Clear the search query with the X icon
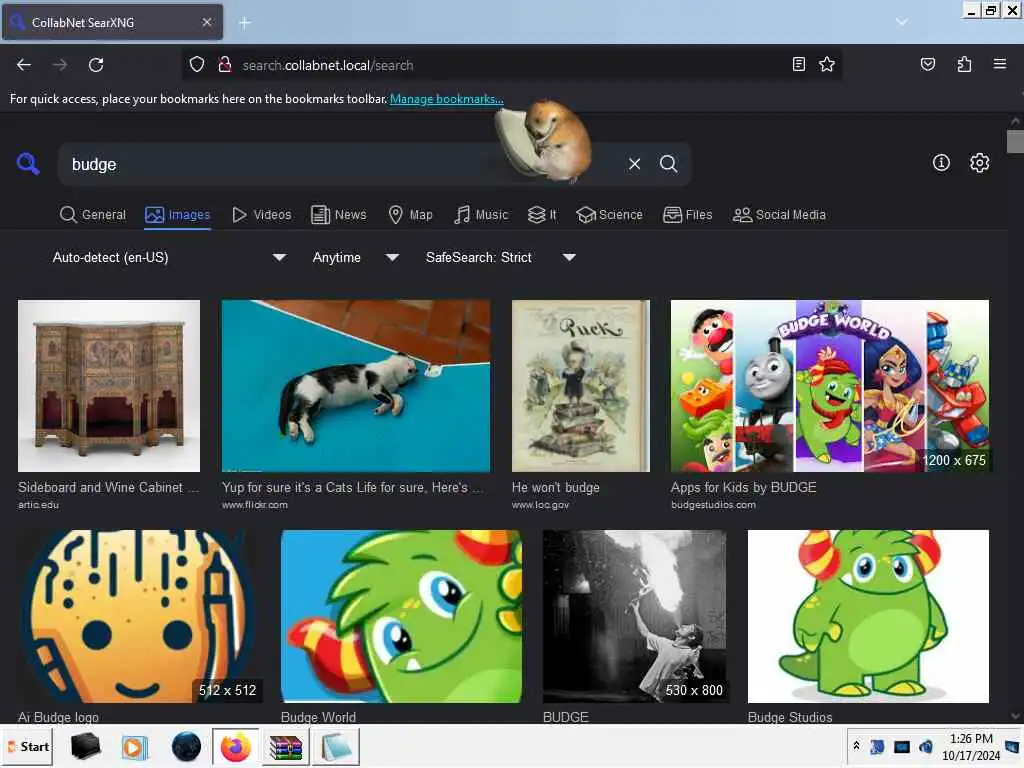 [x=634, y=164]
